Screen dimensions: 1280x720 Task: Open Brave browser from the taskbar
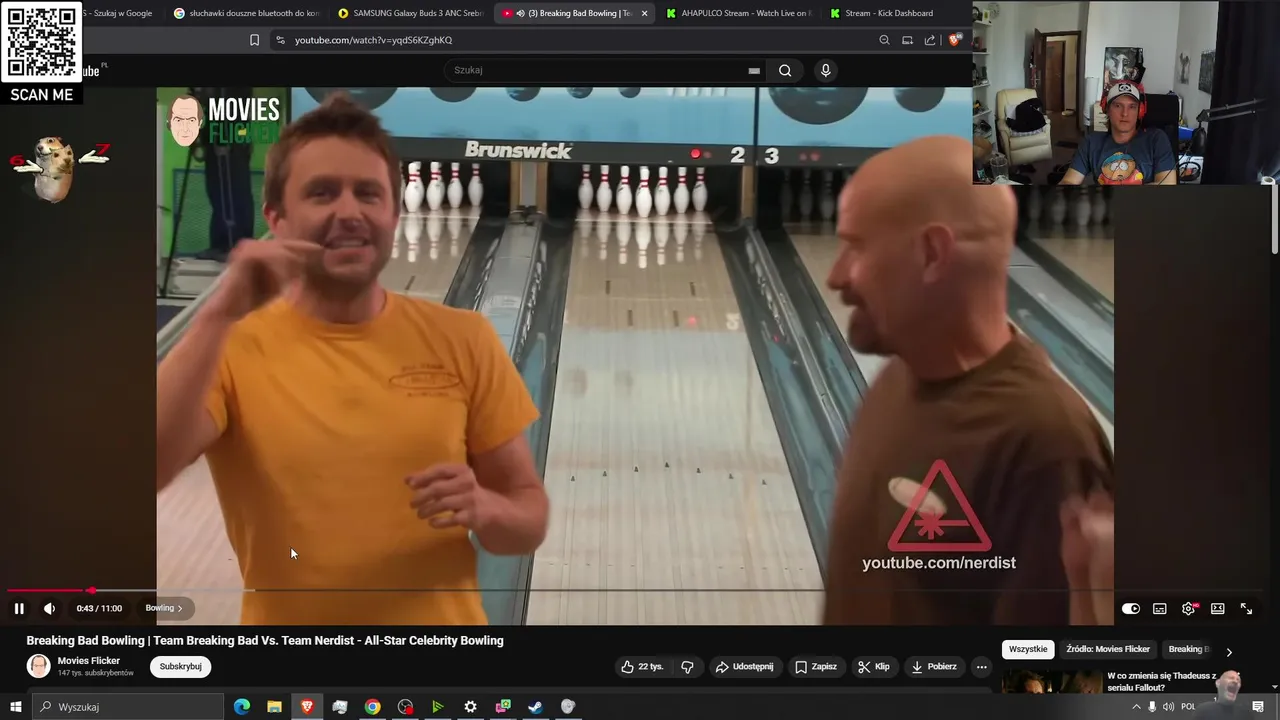point(307,707)
